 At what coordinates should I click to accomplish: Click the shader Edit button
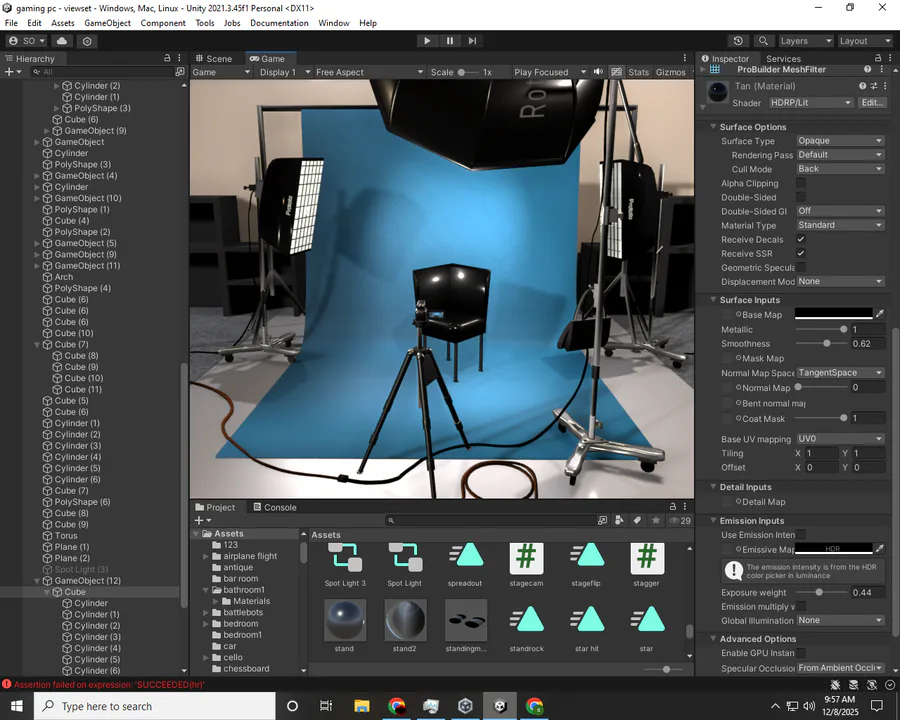point(872,103)
